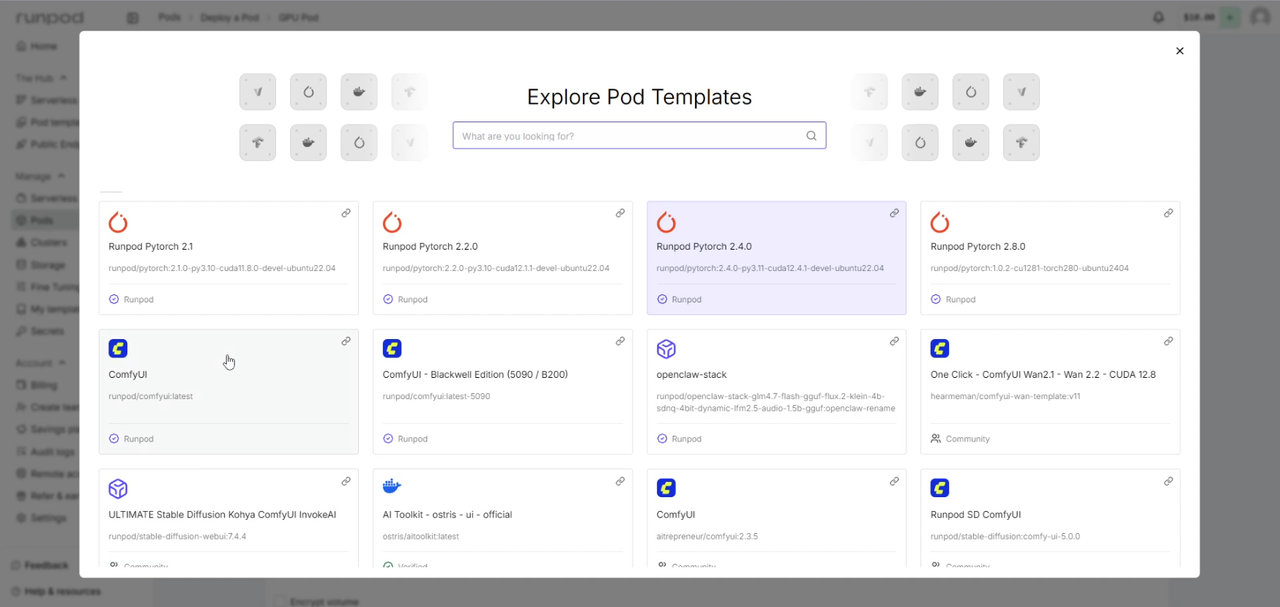Viewport: 1280px width, 607px height.
Task: Click Community badge on One Click ComfyUI card
Action: click(960, 439)
